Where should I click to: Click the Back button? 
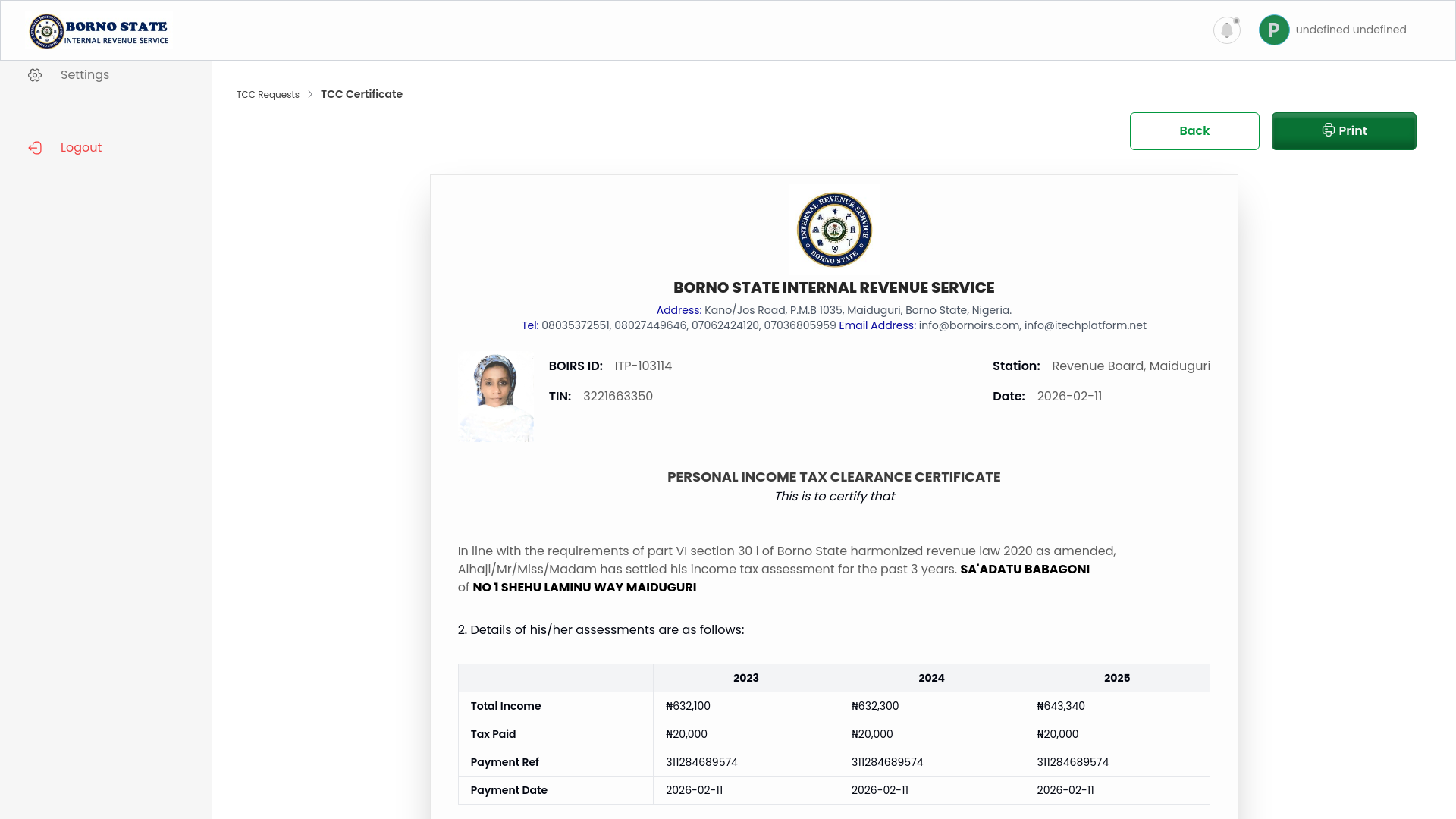point(1194,131)
